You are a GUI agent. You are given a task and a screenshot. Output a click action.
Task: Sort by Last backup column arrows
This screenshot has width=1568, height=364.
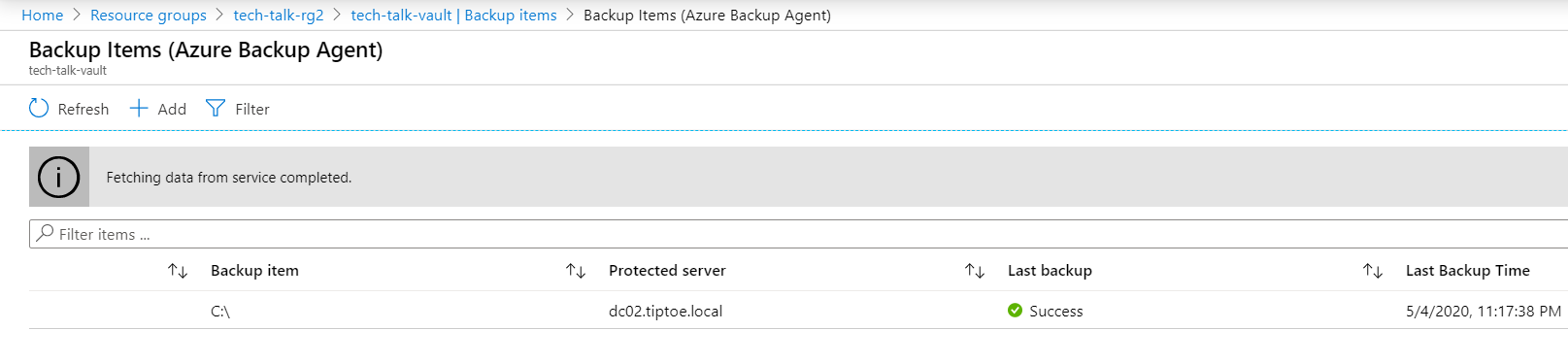tap(975, 271)
